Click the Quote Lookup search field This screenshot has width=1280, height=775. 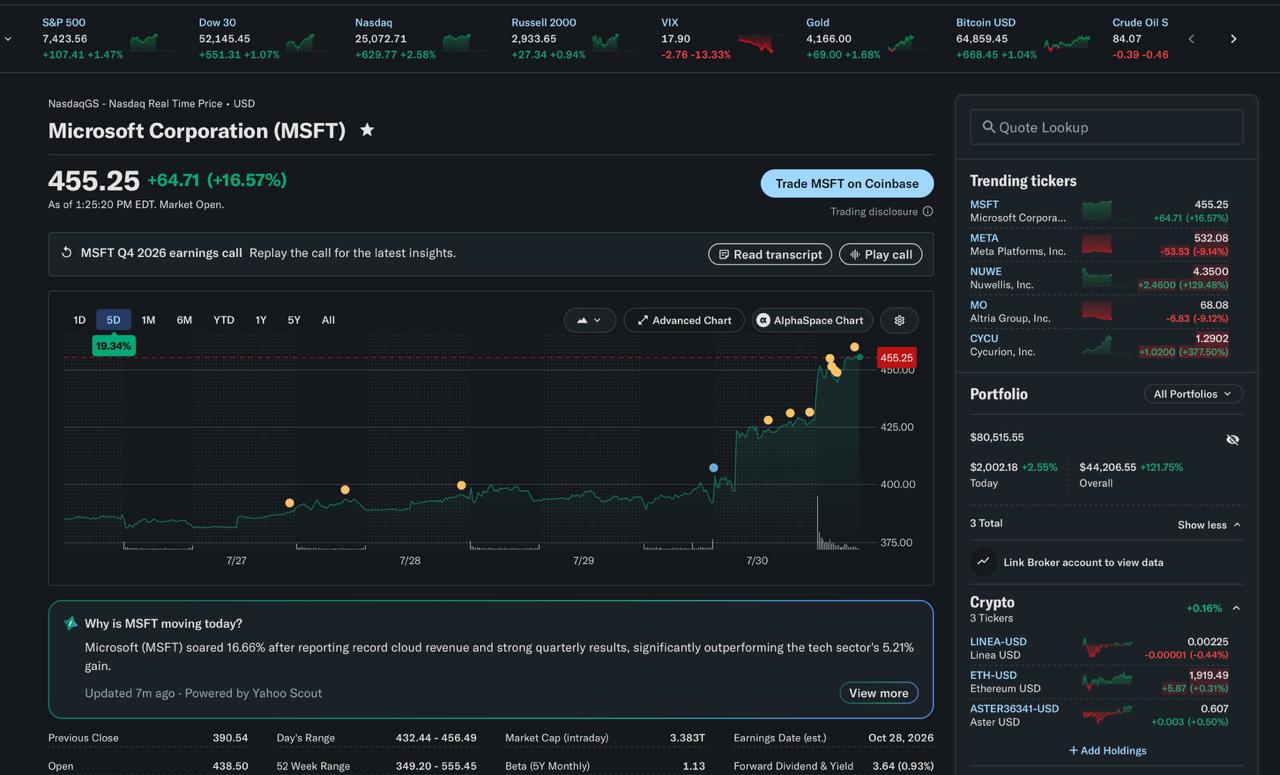click(x=1106, y=127)
